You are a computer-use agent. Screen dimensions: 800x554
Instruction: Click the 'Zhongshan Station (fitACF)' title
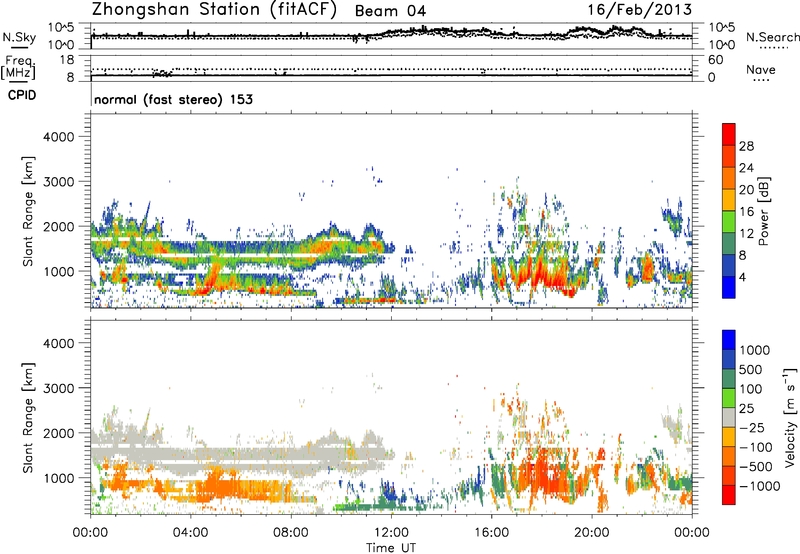[x=214, y=10]
